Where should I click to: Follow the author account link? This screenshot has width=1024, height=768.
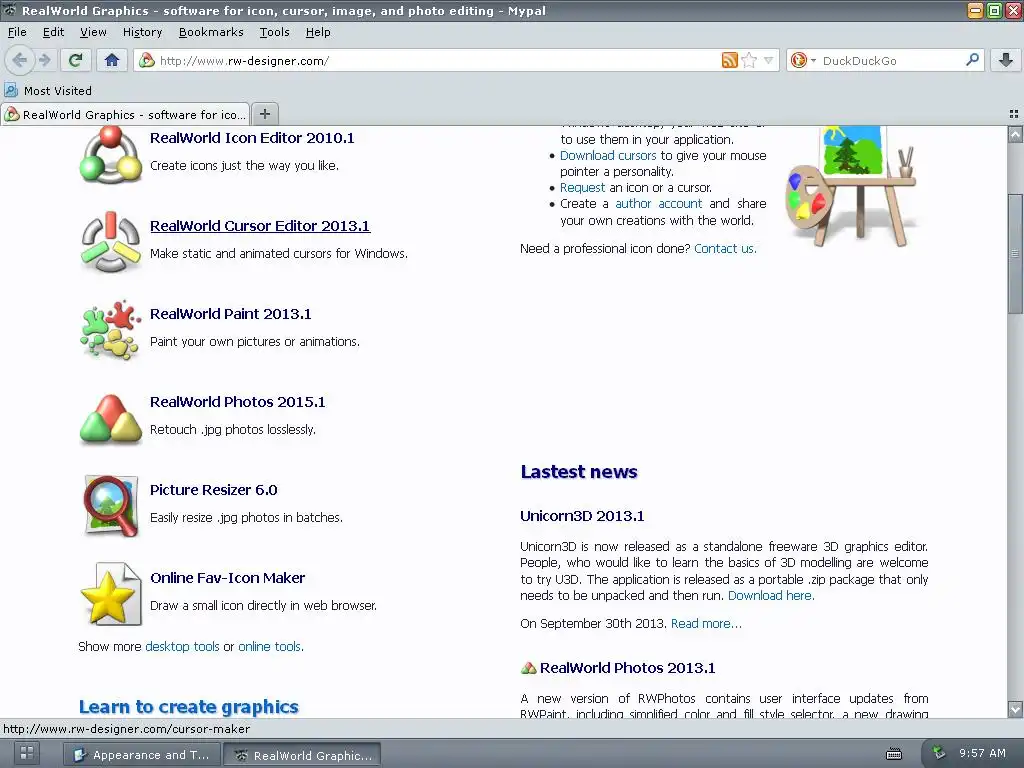(x=659, y=204)
